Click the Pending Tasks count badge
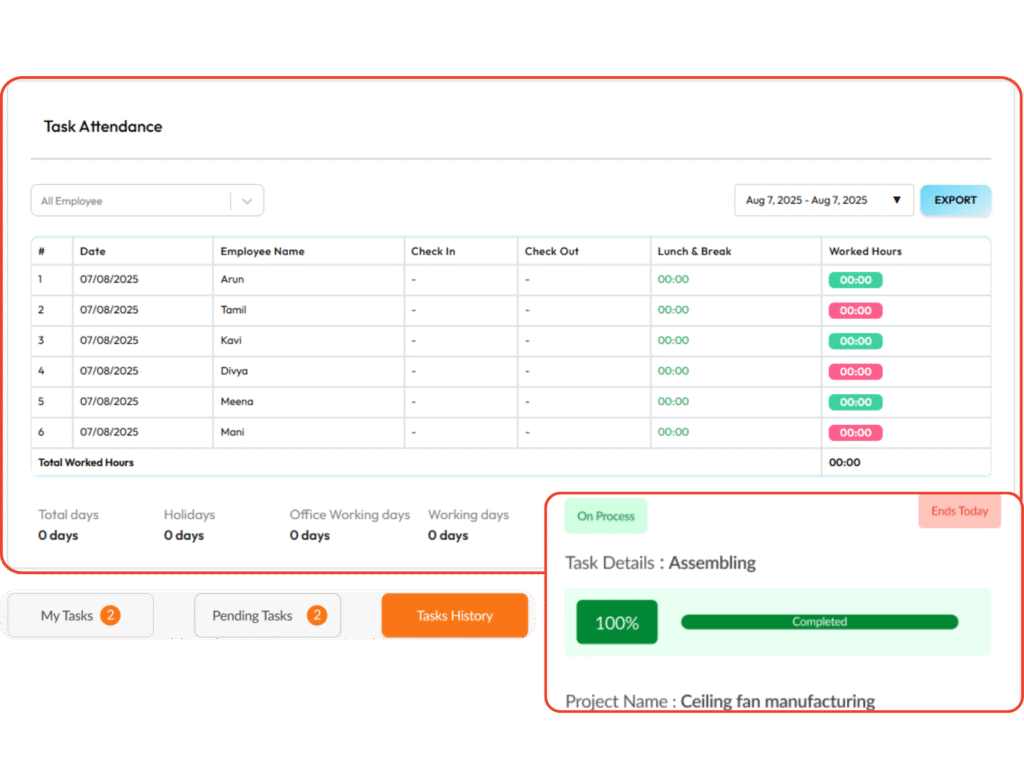Screen dimensions: 1024x761 point(316,615)
